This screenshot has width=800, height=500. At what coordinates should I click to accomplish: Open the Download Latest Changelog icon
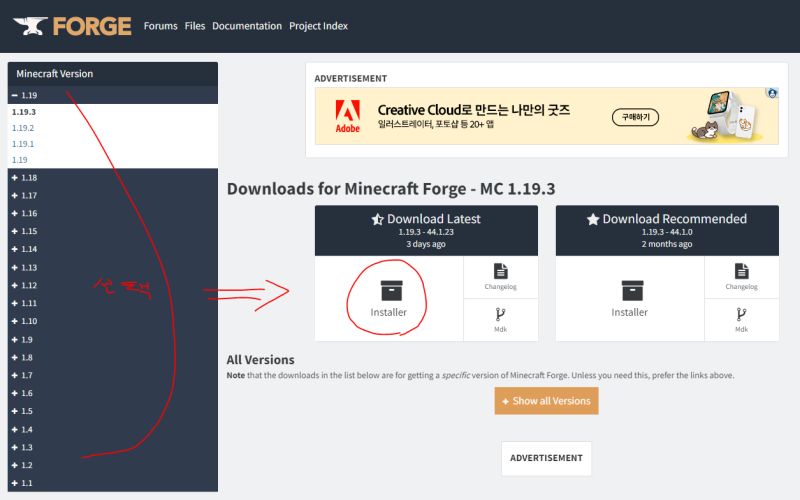tap(501, 271)
